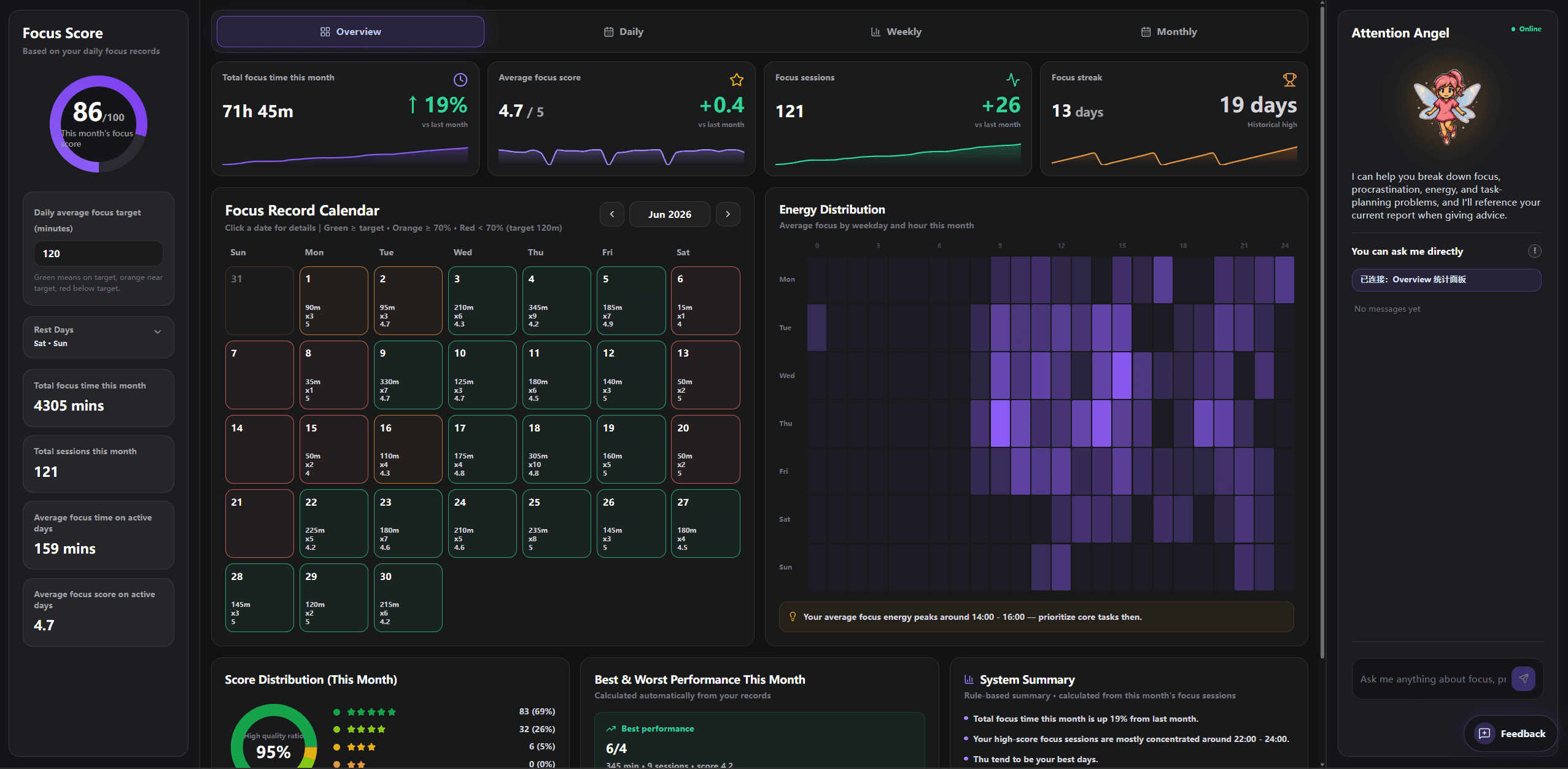This screenshot has height=769, width=1568.
Task: Click the calendar icon on Monthly tab
Action: 1146,32
